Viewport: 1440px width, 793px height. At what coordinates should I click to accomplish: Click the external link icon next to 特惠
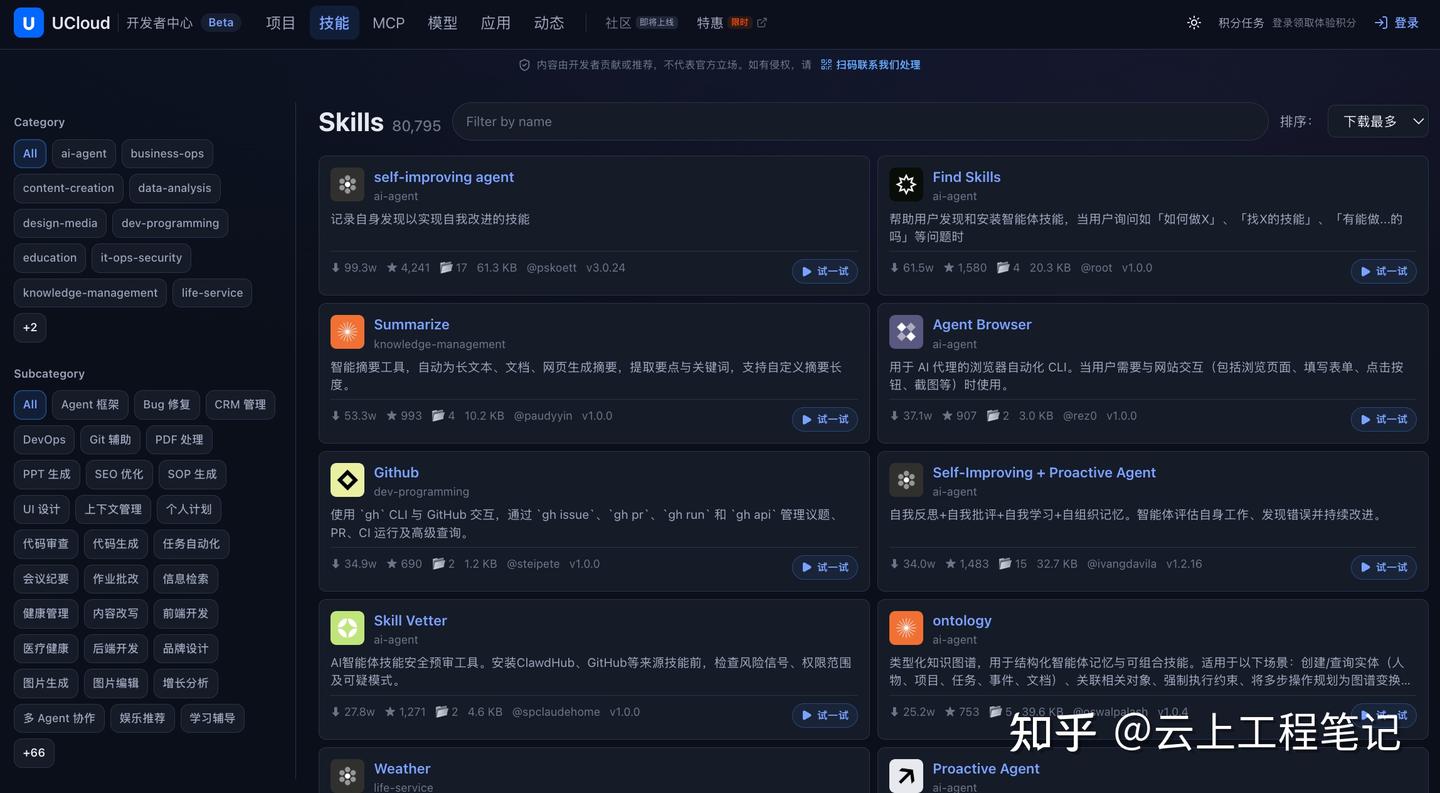[x=762, y=23]
